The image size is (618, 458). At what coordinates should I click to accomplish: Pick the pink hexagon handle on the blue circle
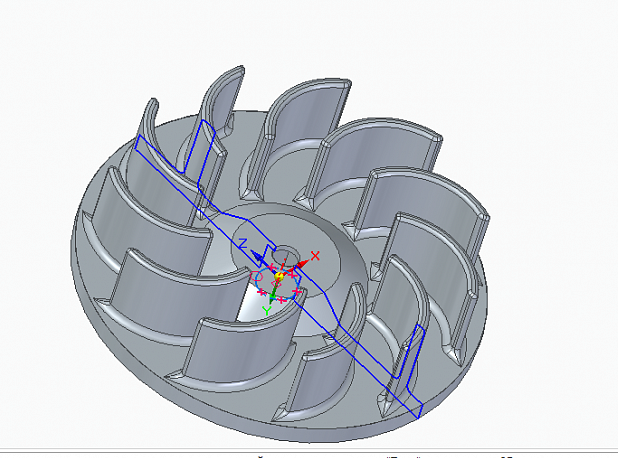point(256,276)
